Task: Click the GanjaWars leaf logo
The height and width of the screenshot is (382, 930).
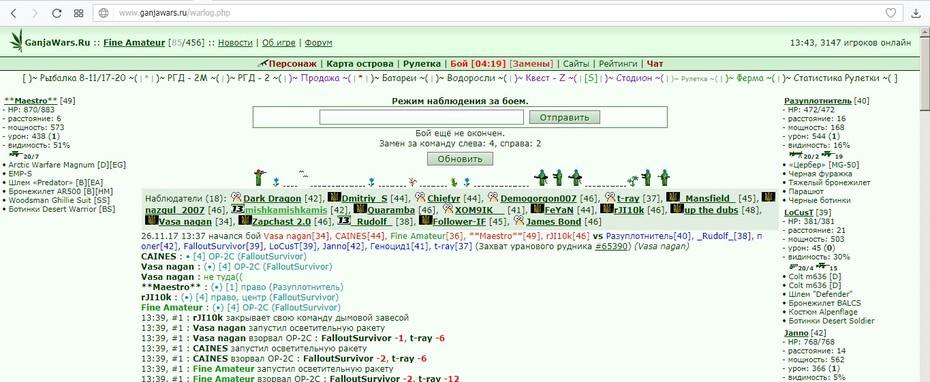Action: click(x=16, y=40)
